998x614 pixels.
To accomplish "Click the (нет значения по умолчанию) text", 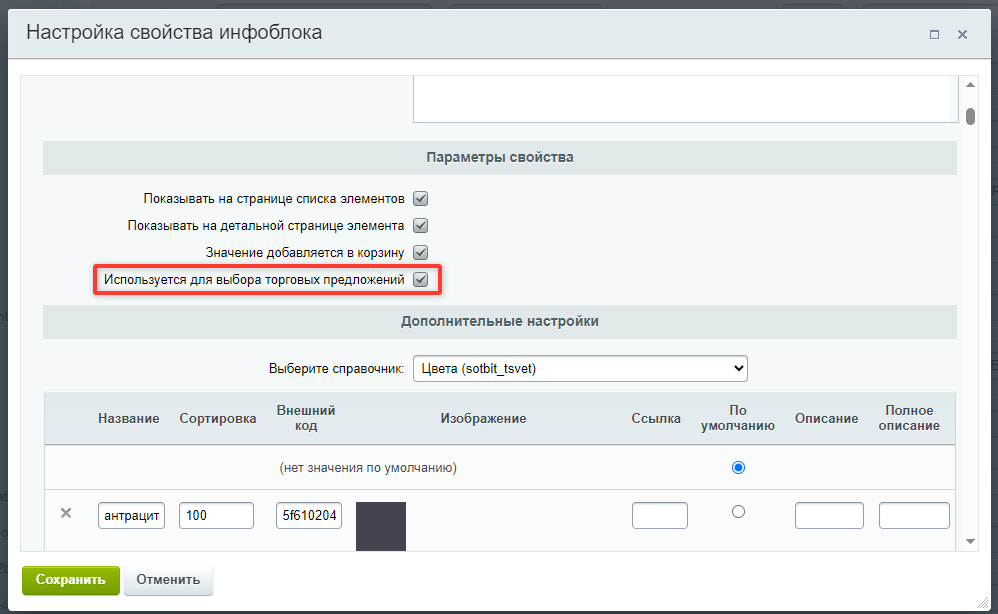I will [368, 468].
